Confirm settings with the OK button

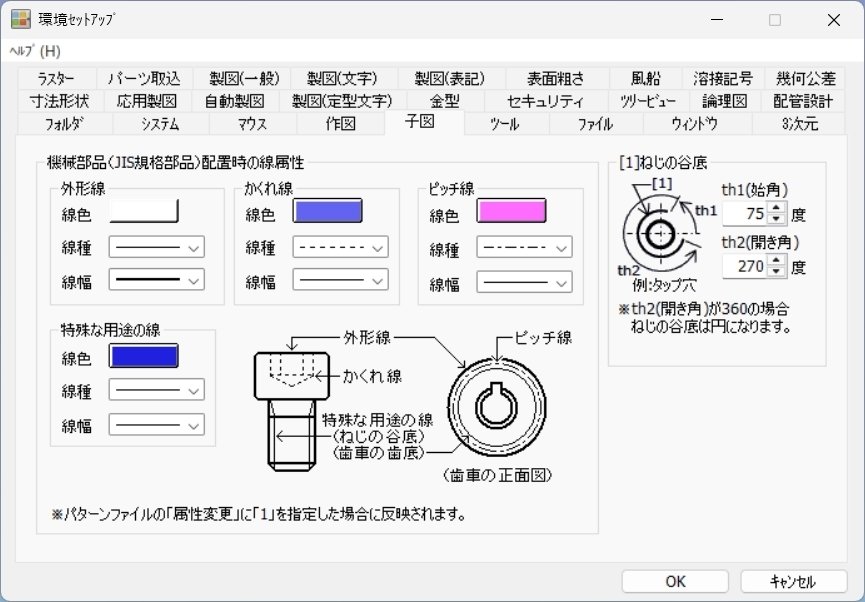click(x=675, y=581)
